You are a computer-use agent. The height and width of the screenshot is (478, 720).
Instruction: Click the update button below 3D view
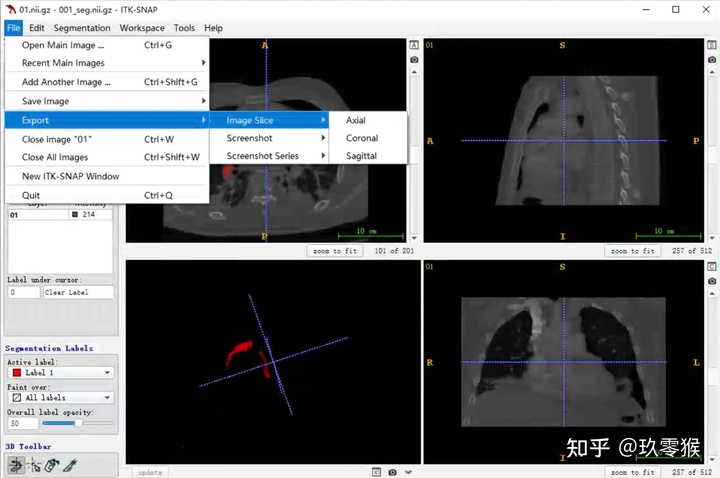tap(150, 472)
